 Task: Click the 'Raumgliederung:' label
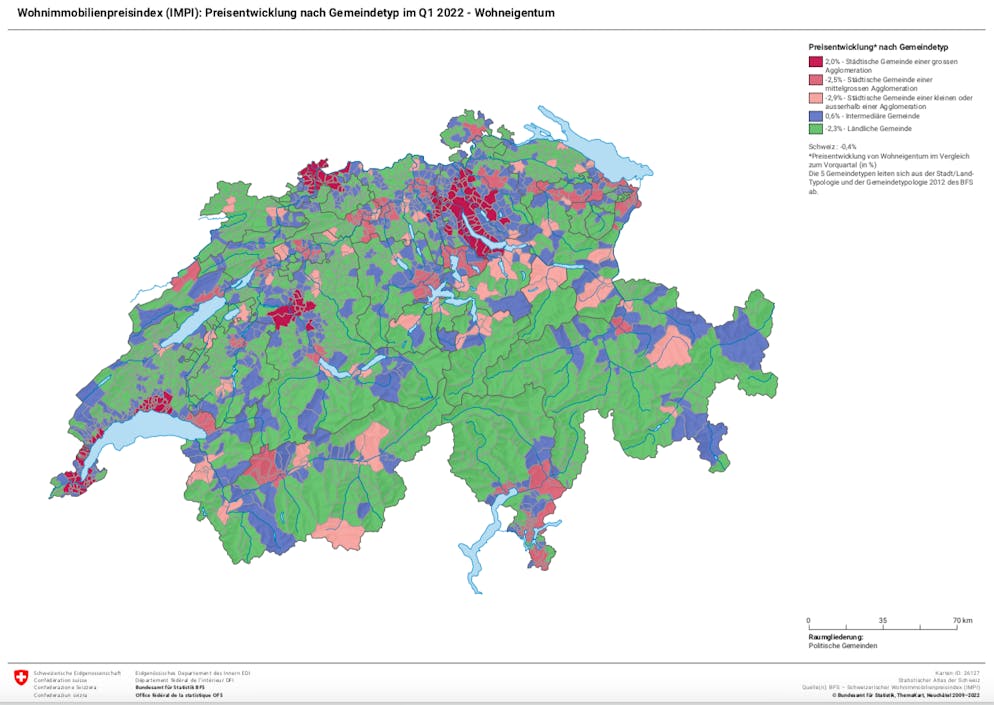tap(836, 637)
